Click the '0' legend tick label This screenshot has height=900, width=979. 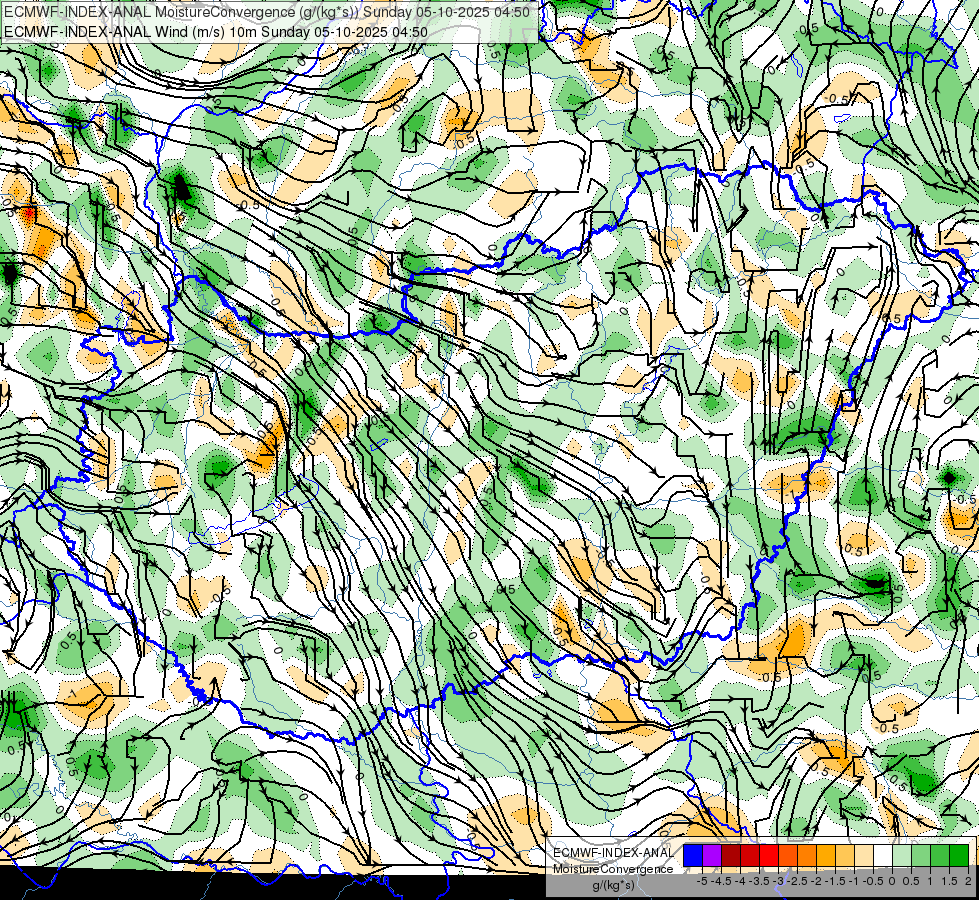point(892,881)
